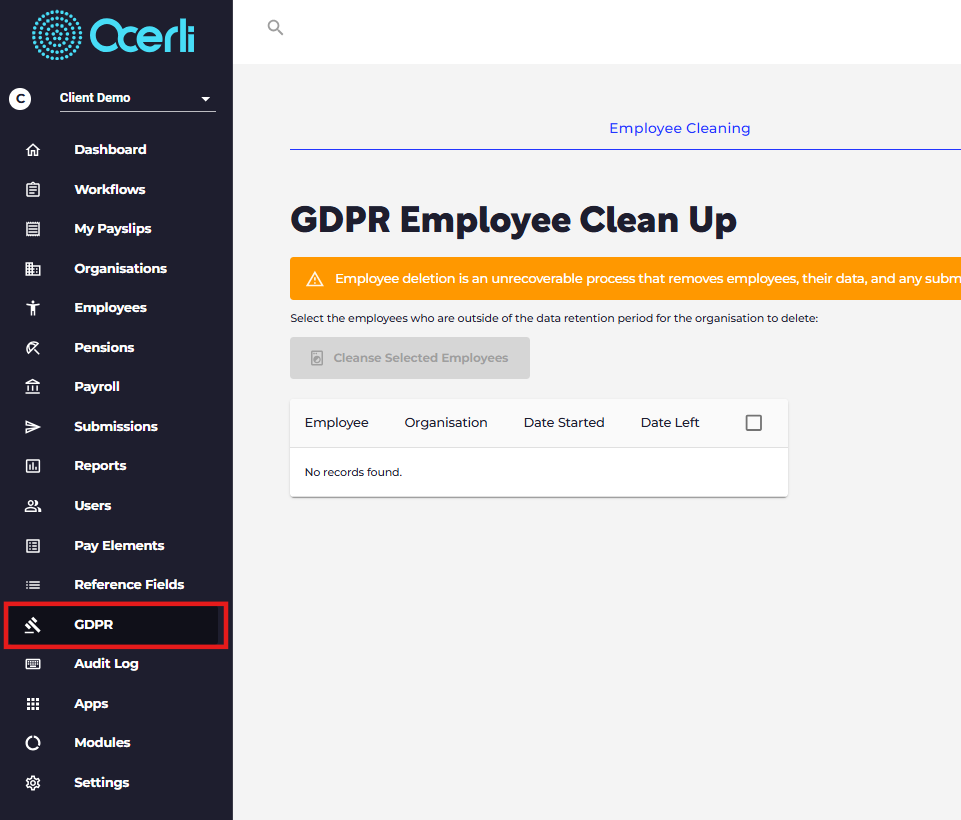
Task: Click the Audit Log keyboard icon
Action: [33, 664]
